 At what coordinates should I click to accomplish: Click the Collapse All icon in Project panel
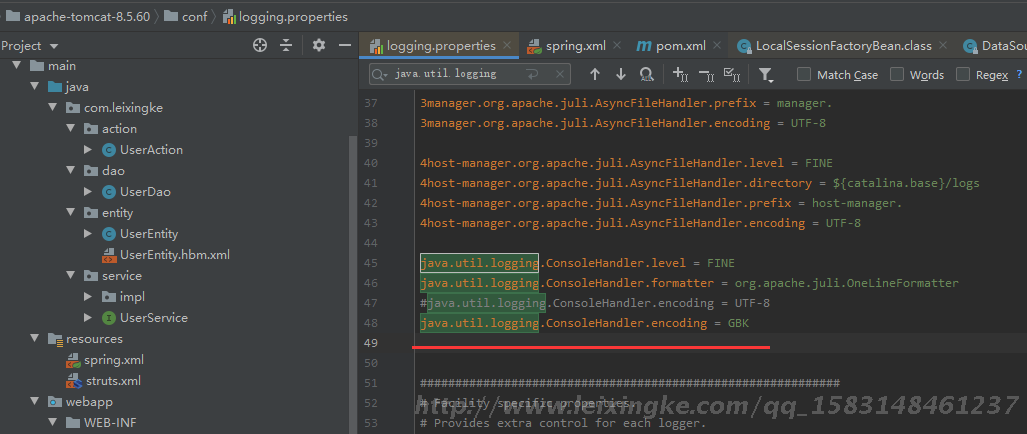[286, 45]
